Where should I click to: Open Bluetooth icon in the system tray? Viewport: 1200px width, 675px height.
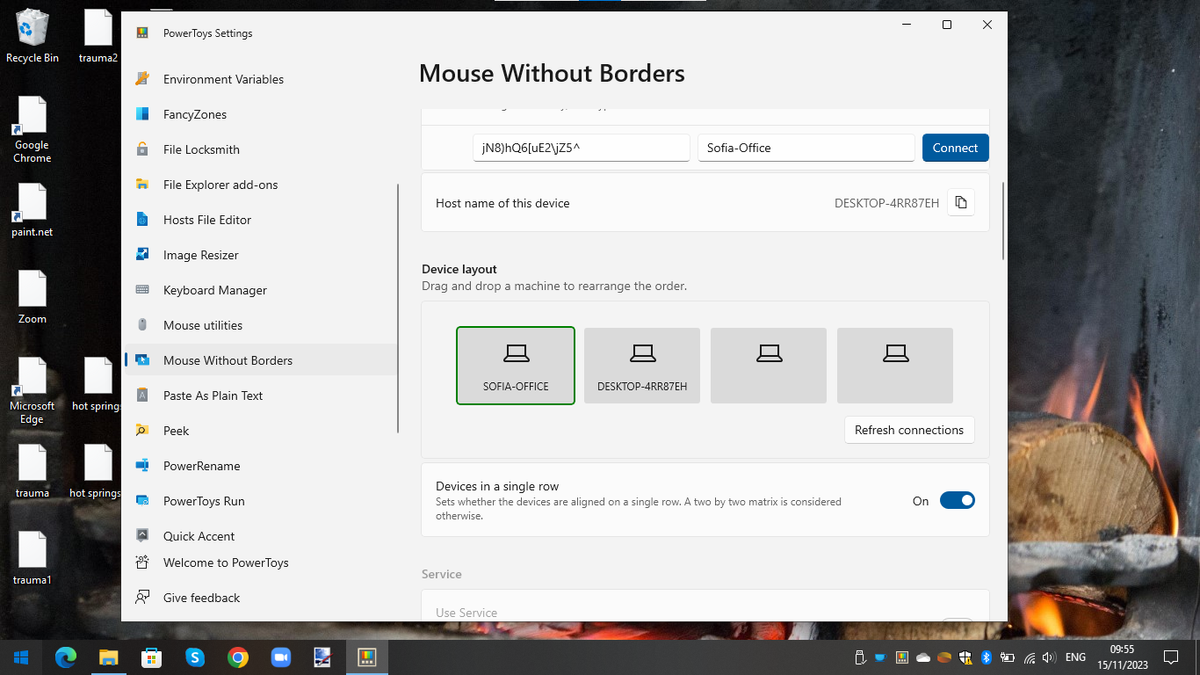point(986,657)
